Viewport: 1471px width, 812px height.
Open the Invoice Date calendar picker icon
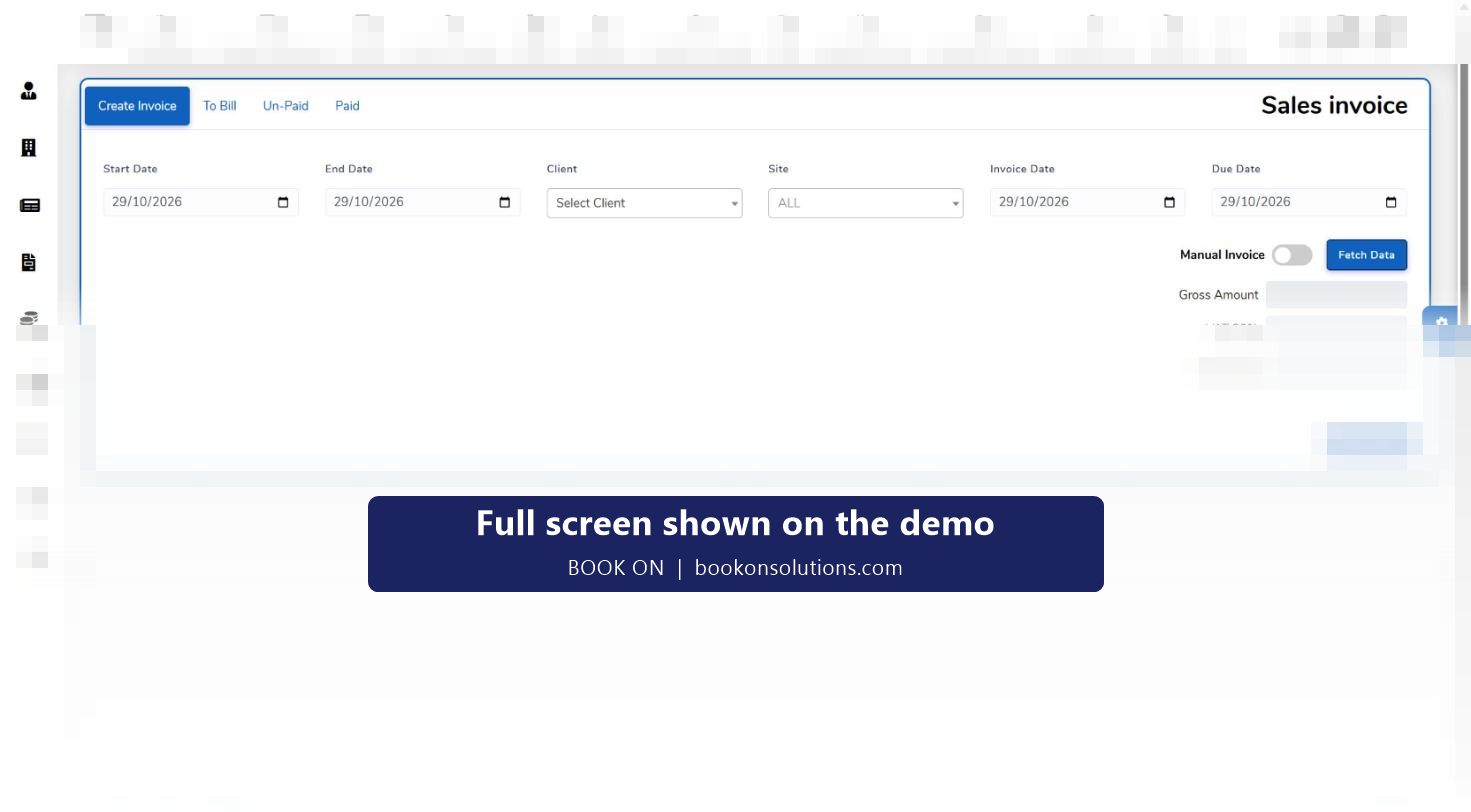pos(1169,202)
